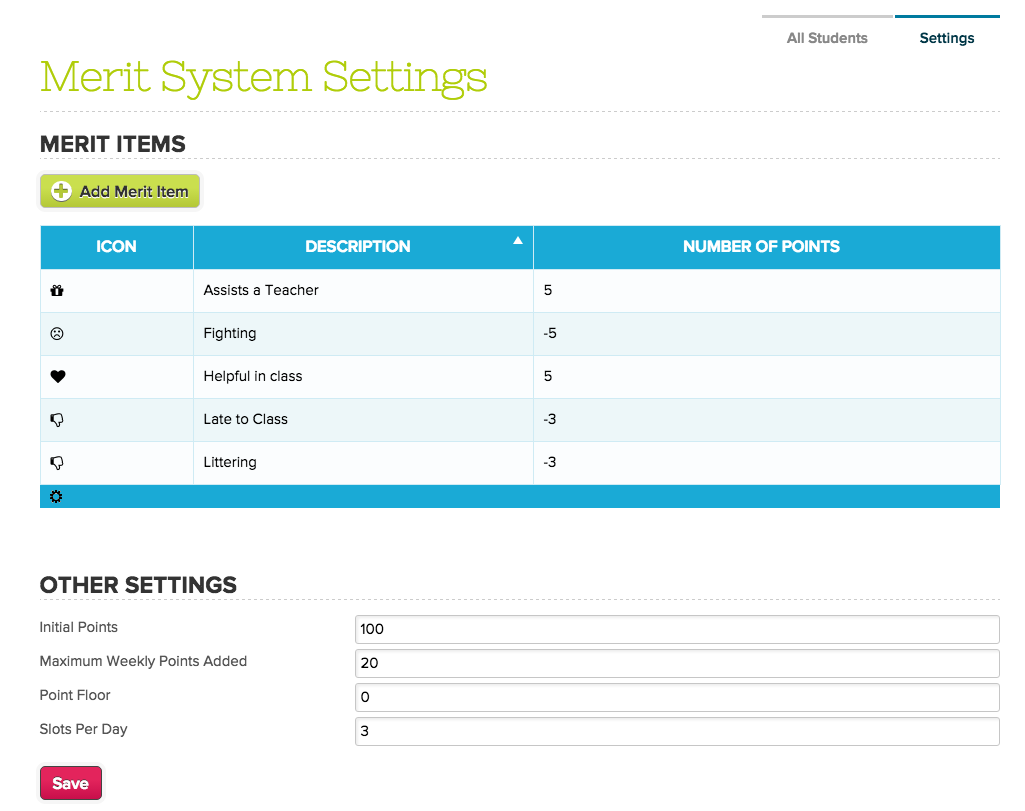This screenshot has height=811, width=1025.
Task: Focus the Initial Points input field
Action: 677,629
